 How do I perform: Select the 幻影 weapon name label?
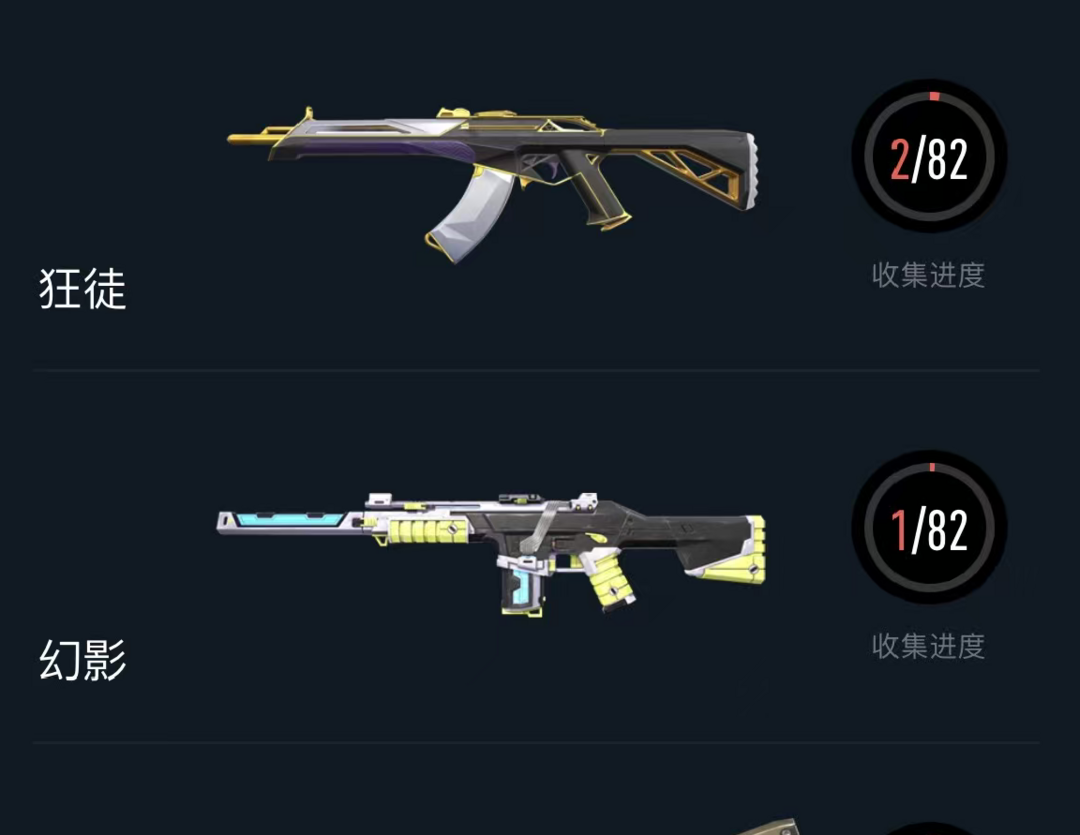click(83, 660)
